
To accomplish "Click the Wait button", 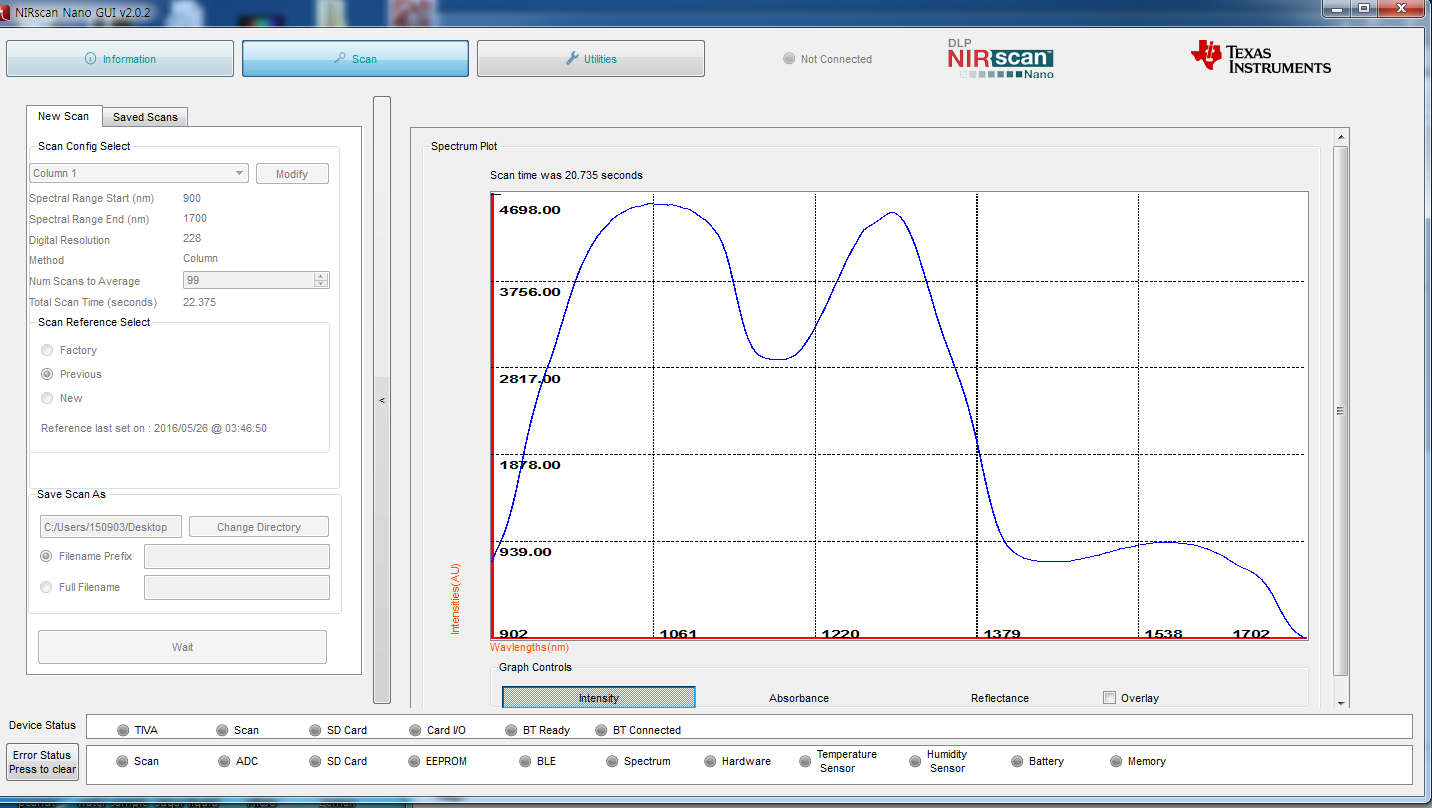I will (182, 647).
